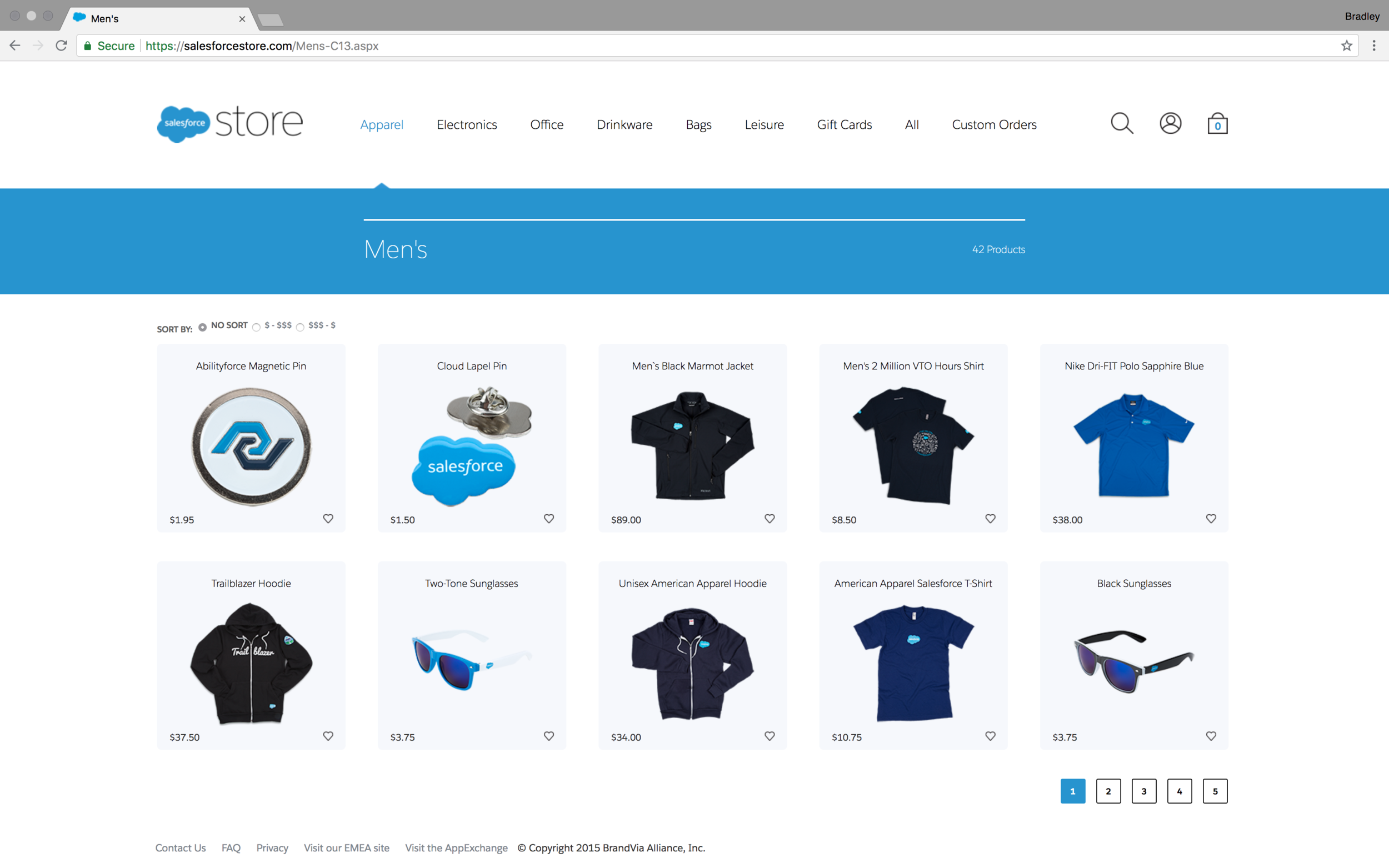Click the browser back arrow
Screen dimensions: 1389x868
pyautogui.click(x=15, y=46)
